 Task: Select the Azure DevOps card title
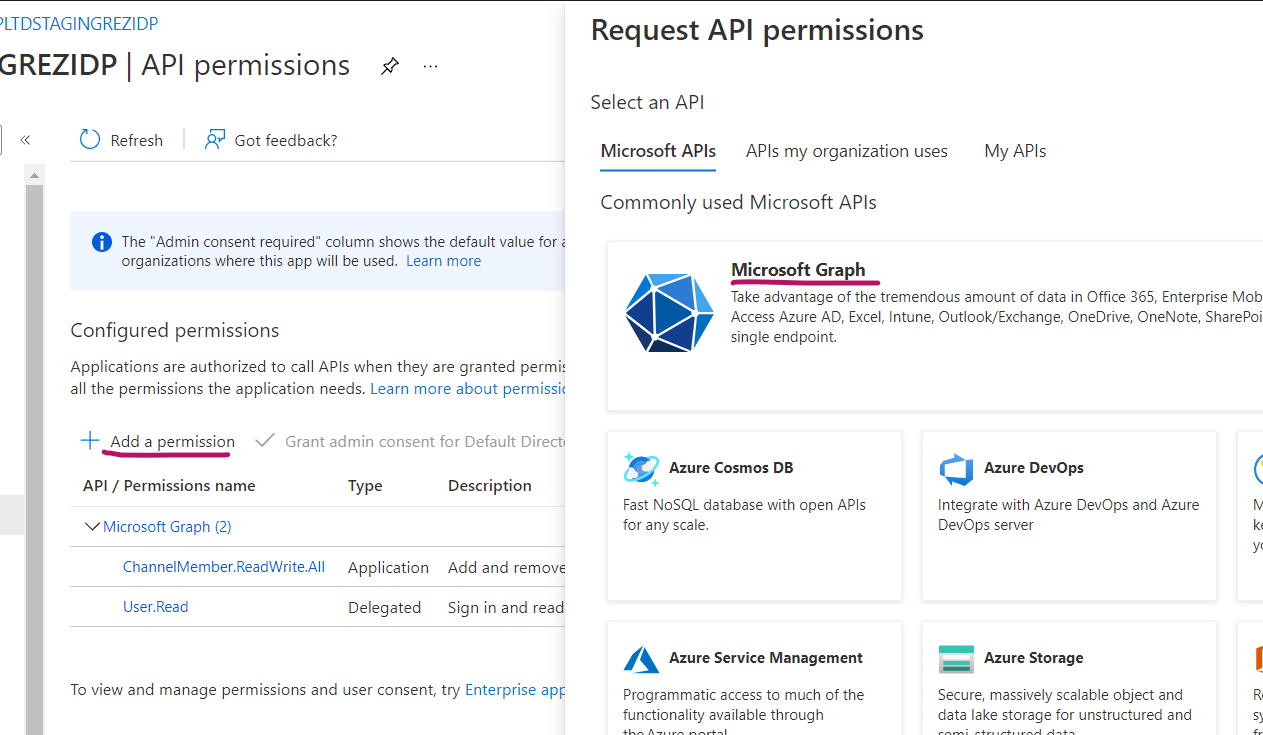pos(1034,468)
